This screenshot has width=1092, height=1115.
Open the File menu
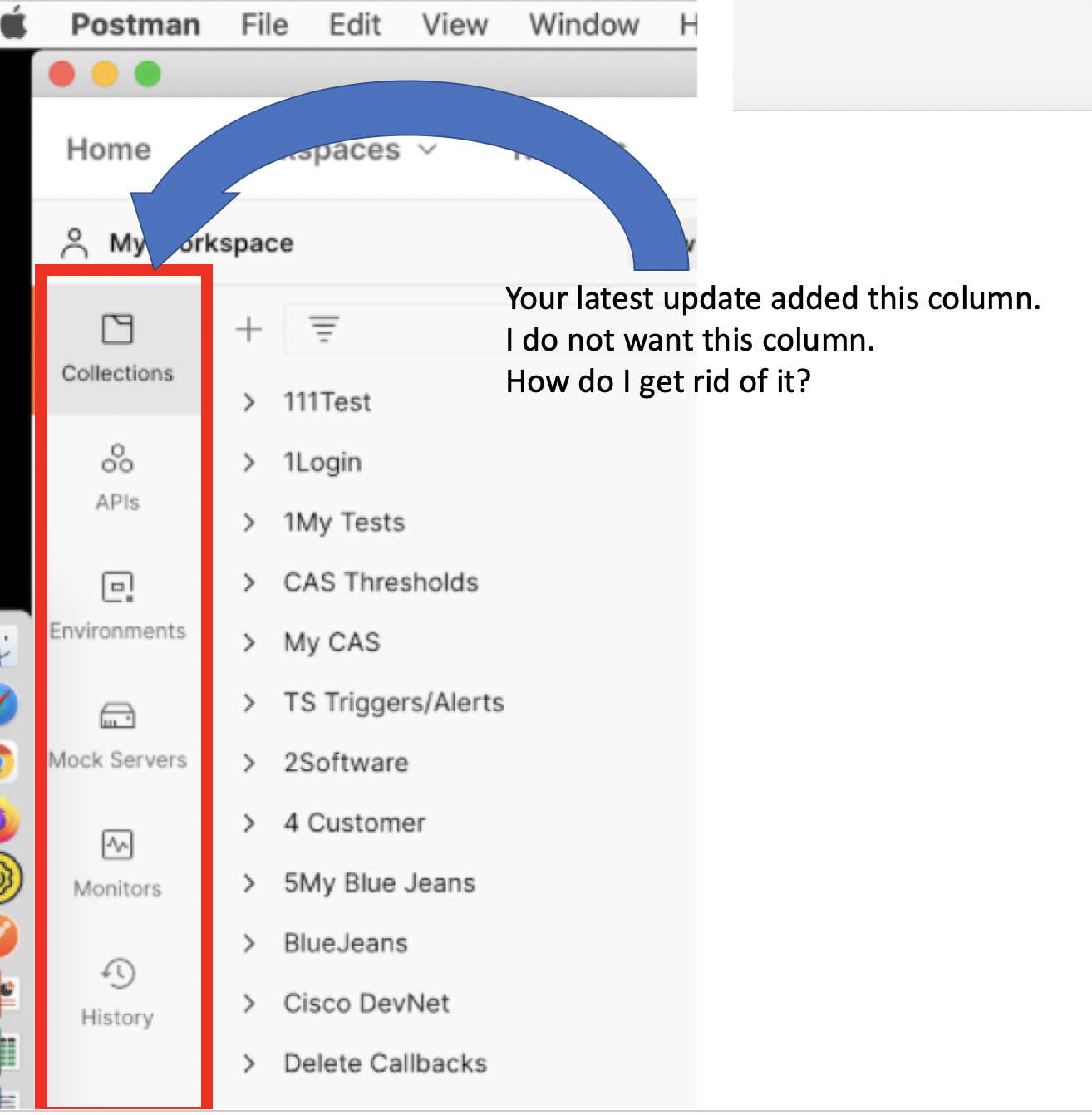tap(263, 24)
